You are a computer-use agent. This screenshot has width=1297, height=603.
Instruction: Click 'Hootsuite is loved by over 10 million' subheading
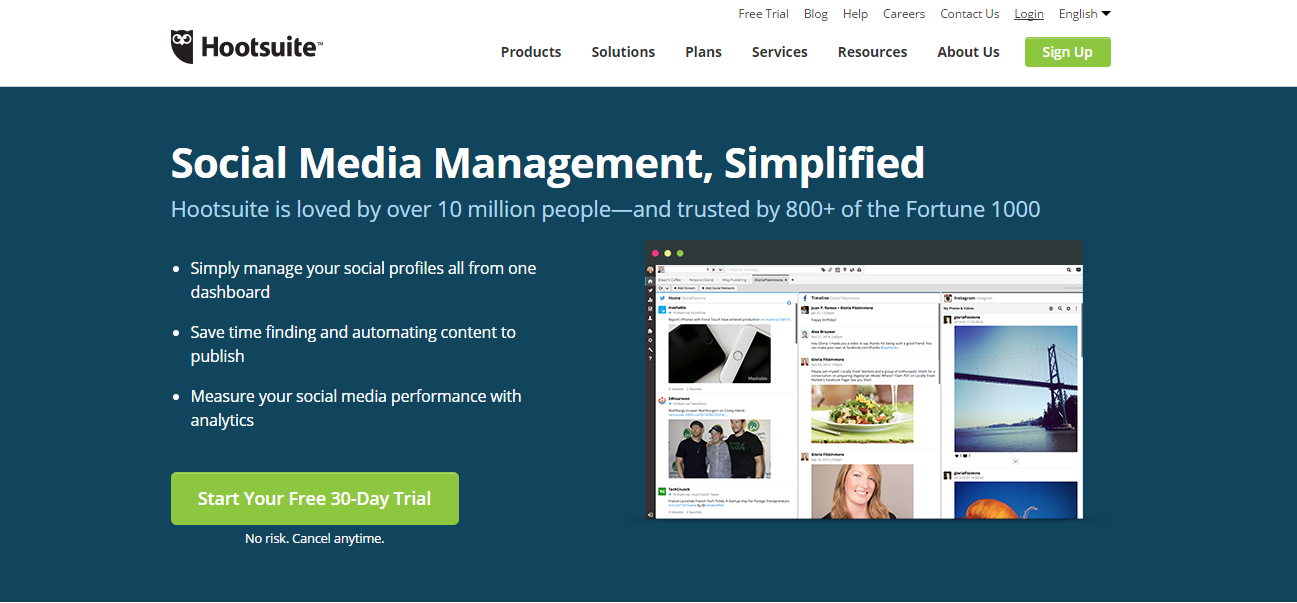pos(606,210)
